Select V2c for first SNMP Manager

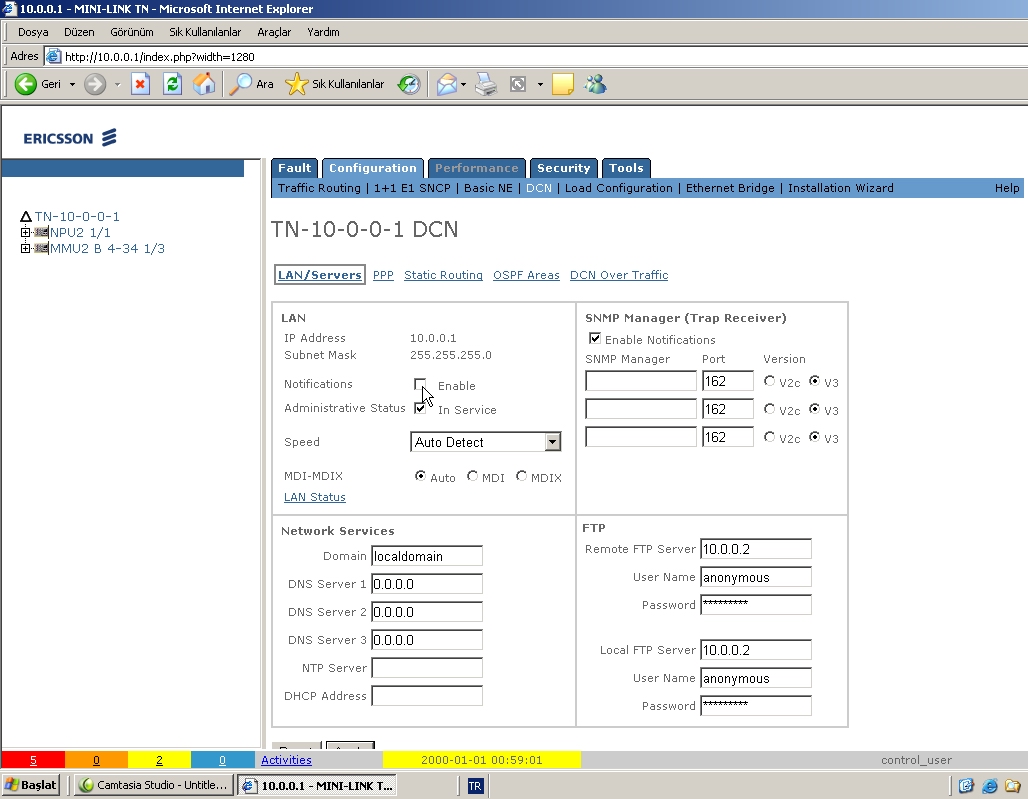[770, 381]
